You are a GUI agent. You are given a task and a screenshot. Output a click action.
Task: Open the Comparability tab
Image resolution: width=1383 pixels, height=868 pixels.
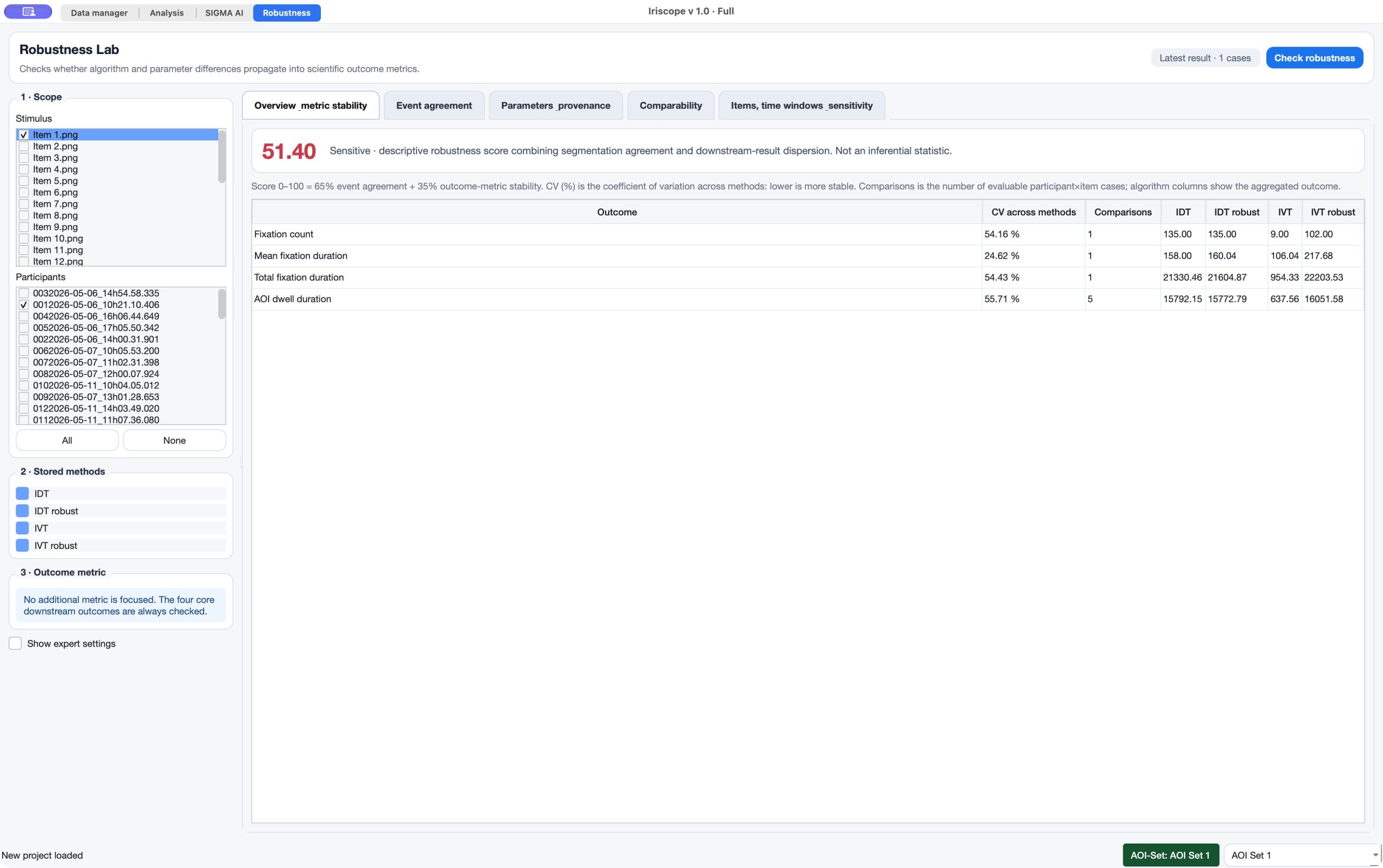tap(670, 106)
